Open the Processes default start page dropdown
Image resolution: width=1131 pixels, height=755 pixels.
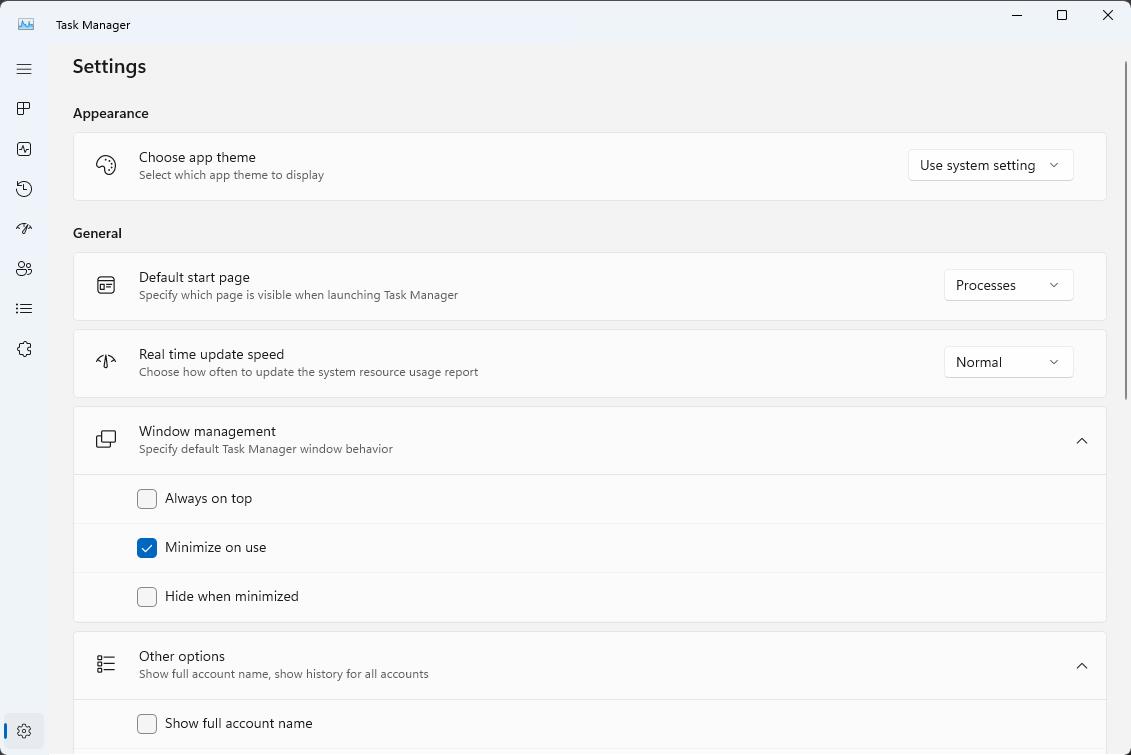[x=1008, y=286]
